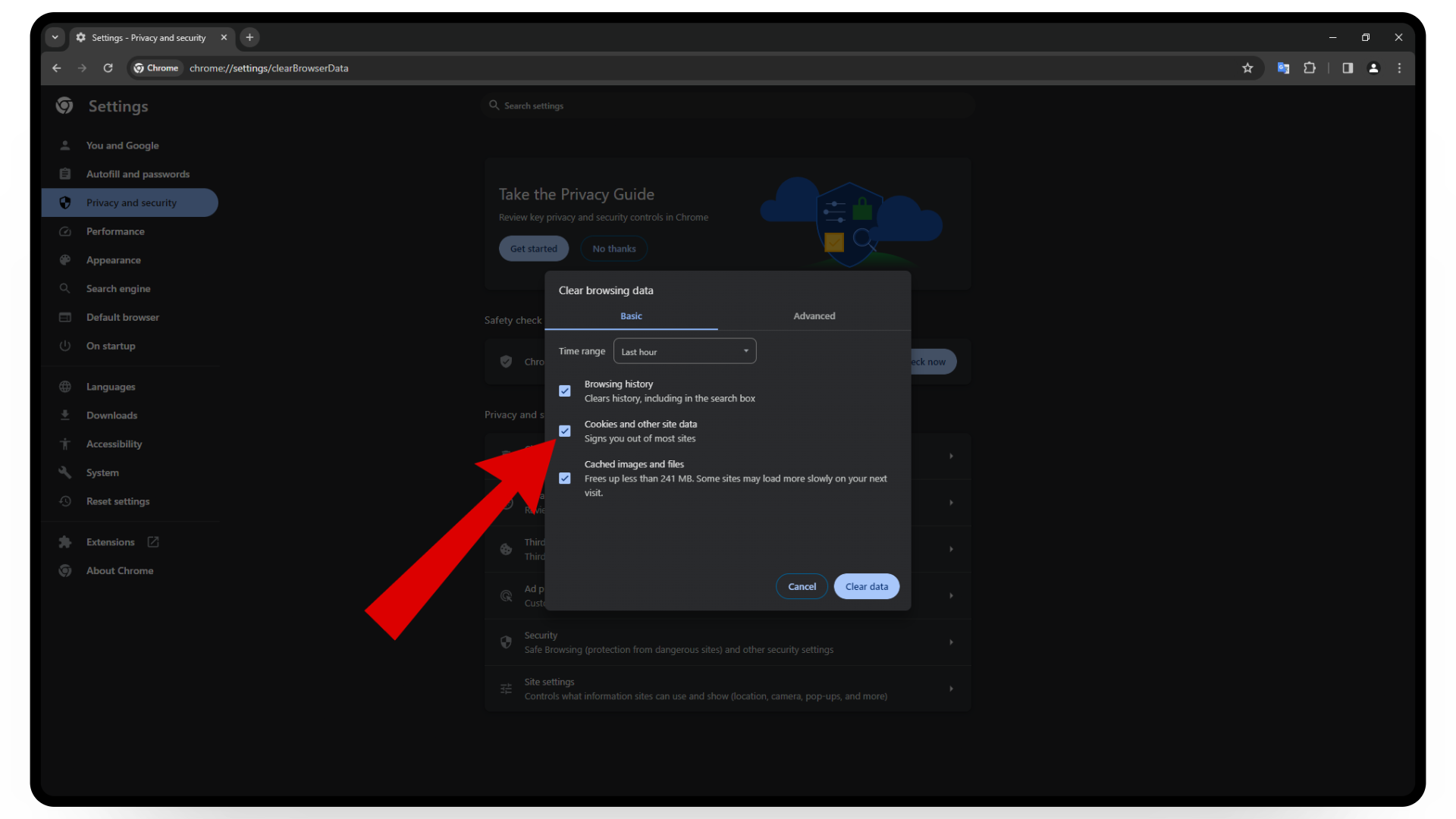Click the Cancel button

click(802, 586)
